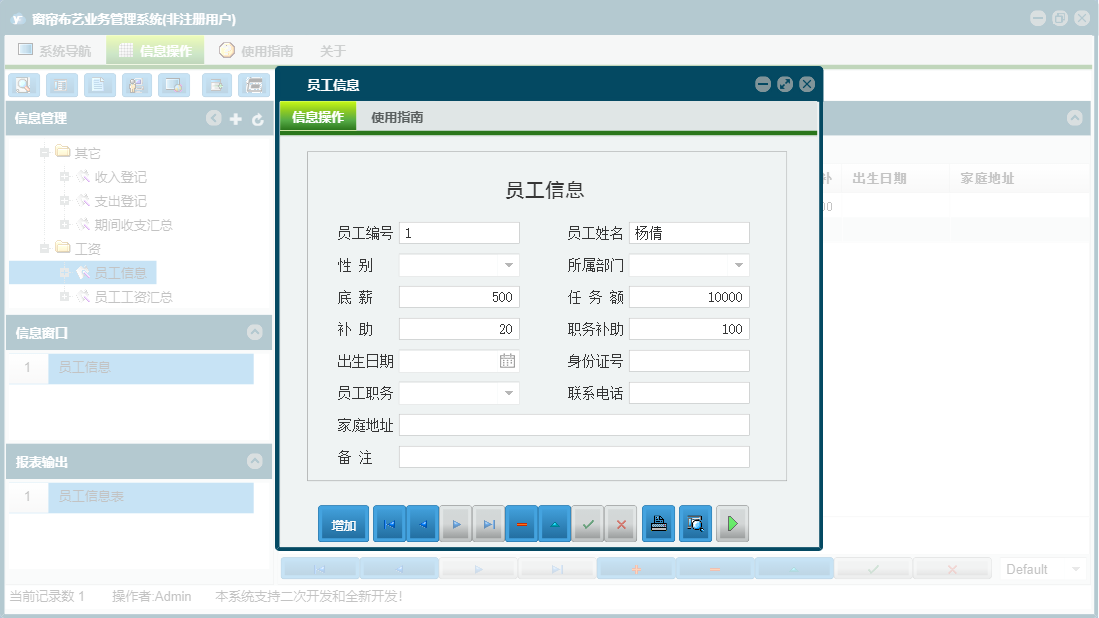Collapse the 信息窗口 panel
The height and width of the screenshot is (618, 1099).
(256, 332)
